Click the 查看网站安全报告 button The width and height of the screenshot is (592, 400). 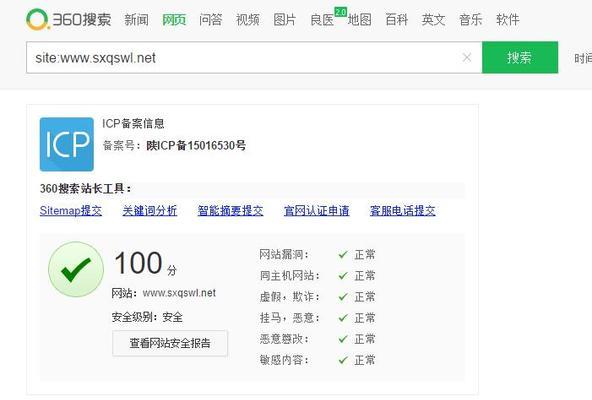pos(170,343)
